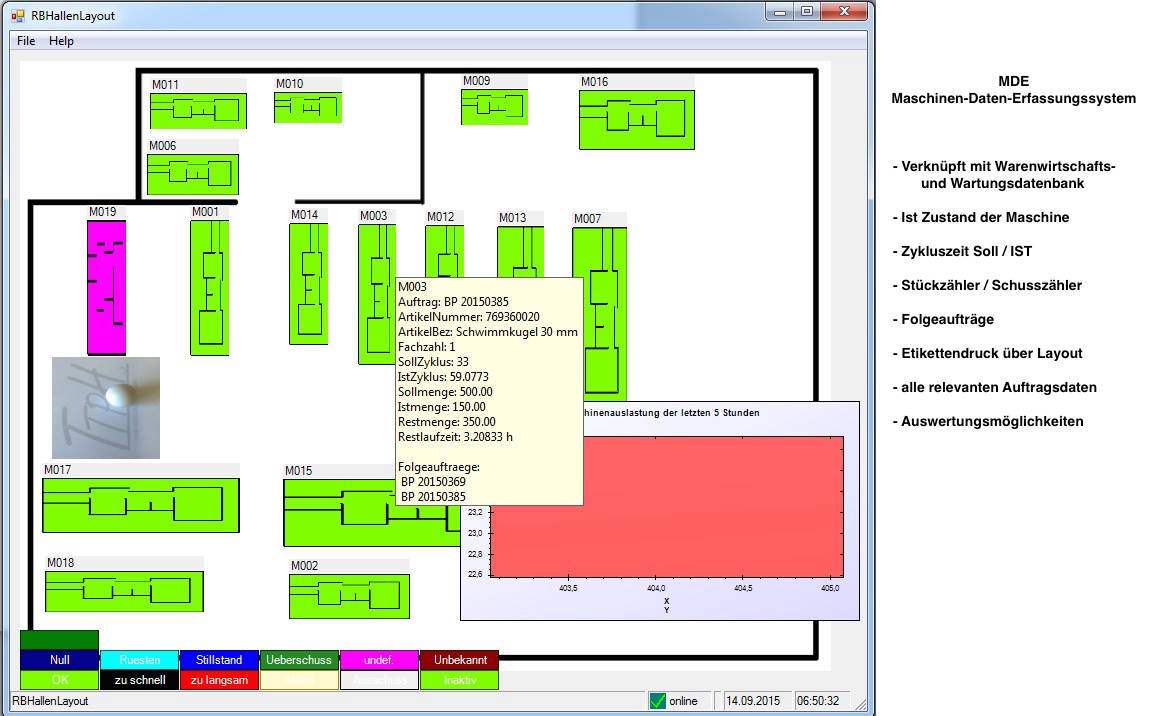Click the blue Stillstand legend box
Viewport: 1152px width, 716px height.
(219, 659)
